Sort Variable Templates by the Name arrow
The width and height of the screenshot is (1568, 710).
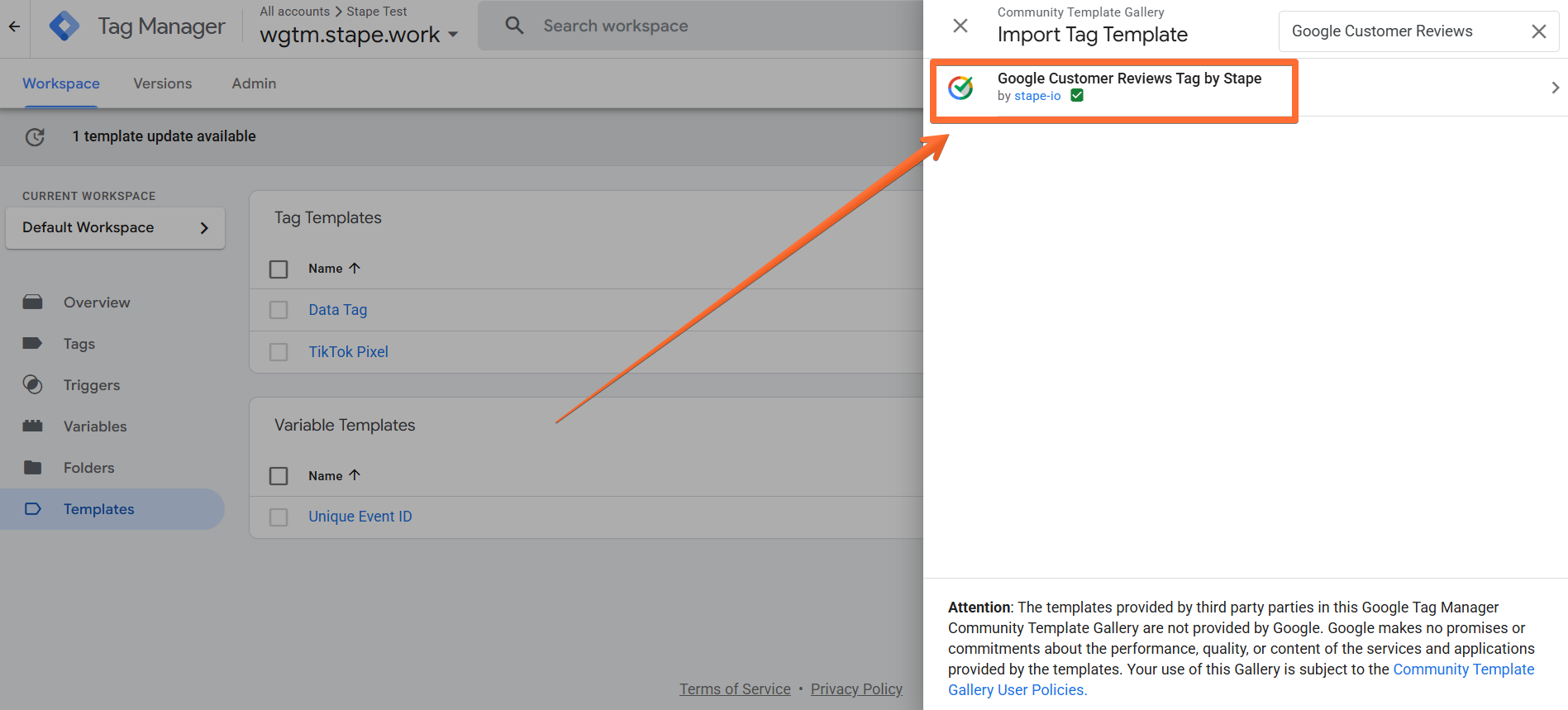tap(355, 475)
